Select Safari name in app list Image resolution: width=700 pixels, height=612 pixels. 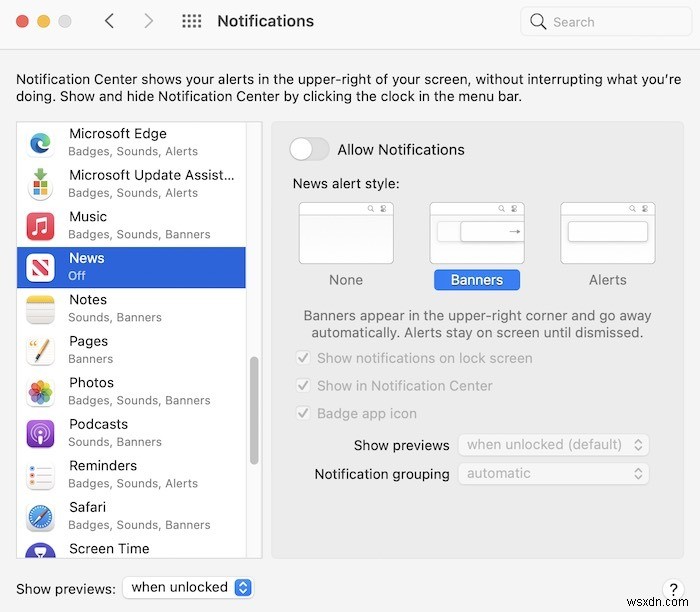tap(88, 507)
